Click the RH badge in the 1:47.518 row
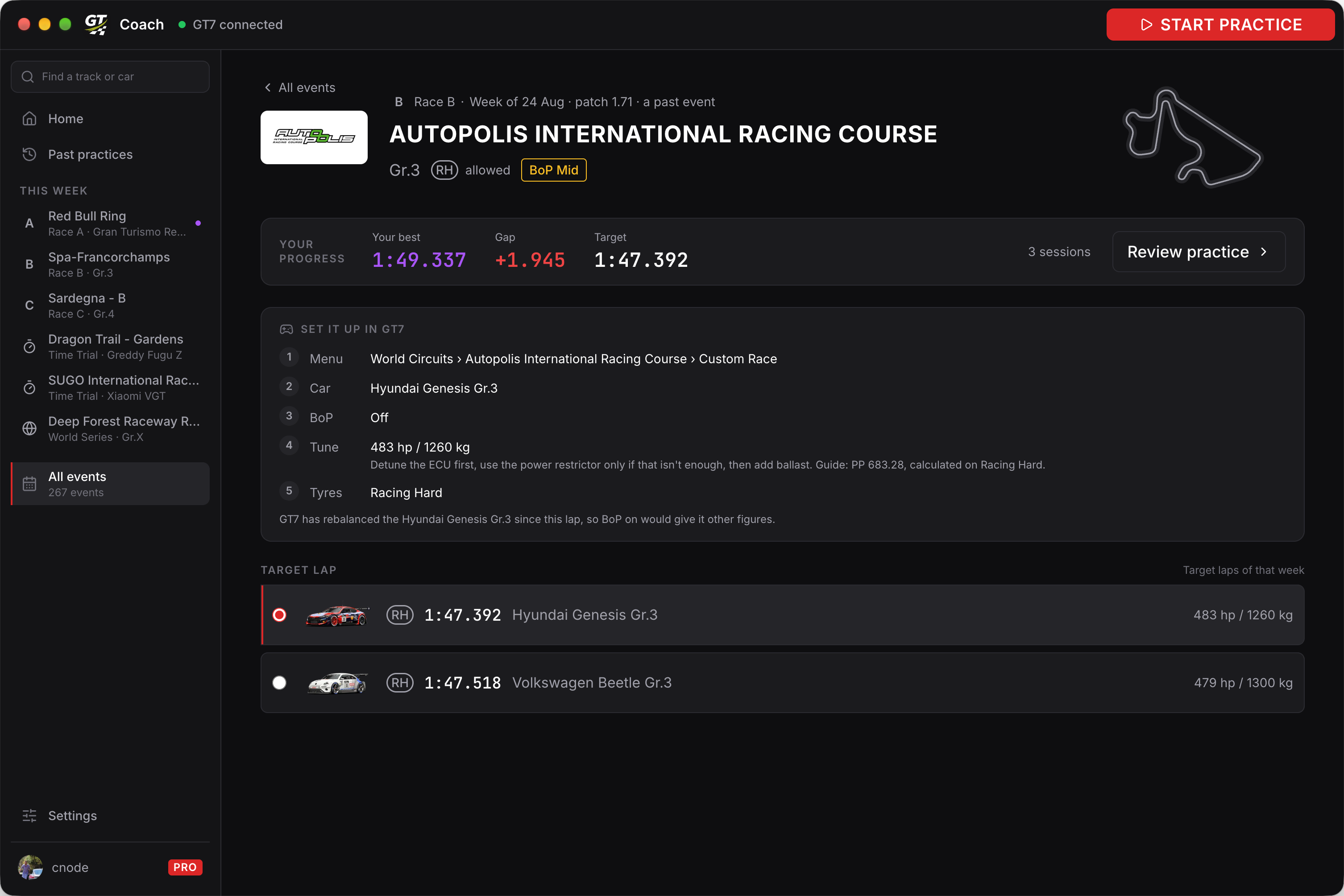Image resolution: width=1344 pixels, height=896 pixels. [x=399, y=683]
